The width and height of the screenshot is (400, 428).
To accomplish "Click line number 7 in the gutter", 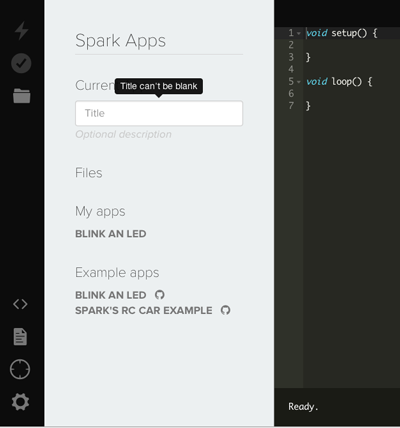I will click(291, 106).
